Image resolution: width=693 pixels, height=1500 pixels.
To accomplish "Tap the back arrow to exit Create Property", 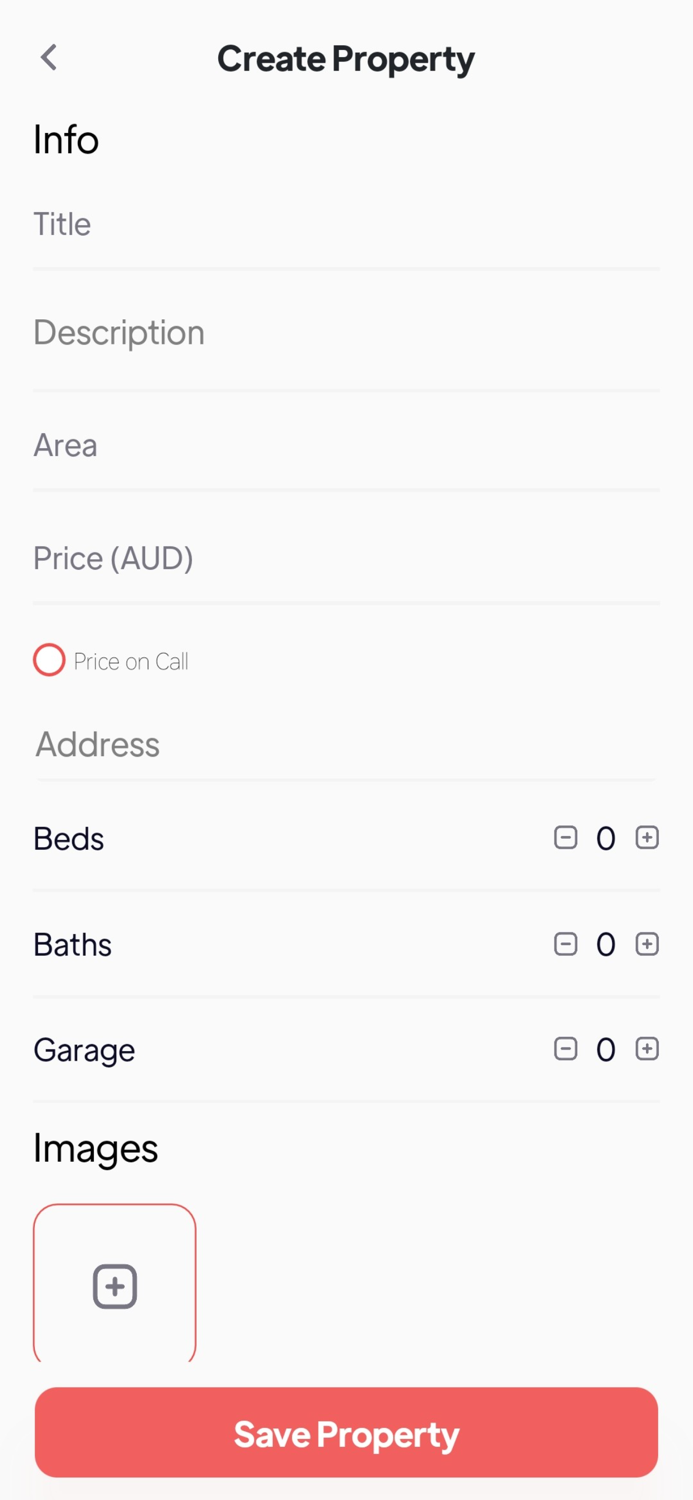I will click(x=48, y=57).
